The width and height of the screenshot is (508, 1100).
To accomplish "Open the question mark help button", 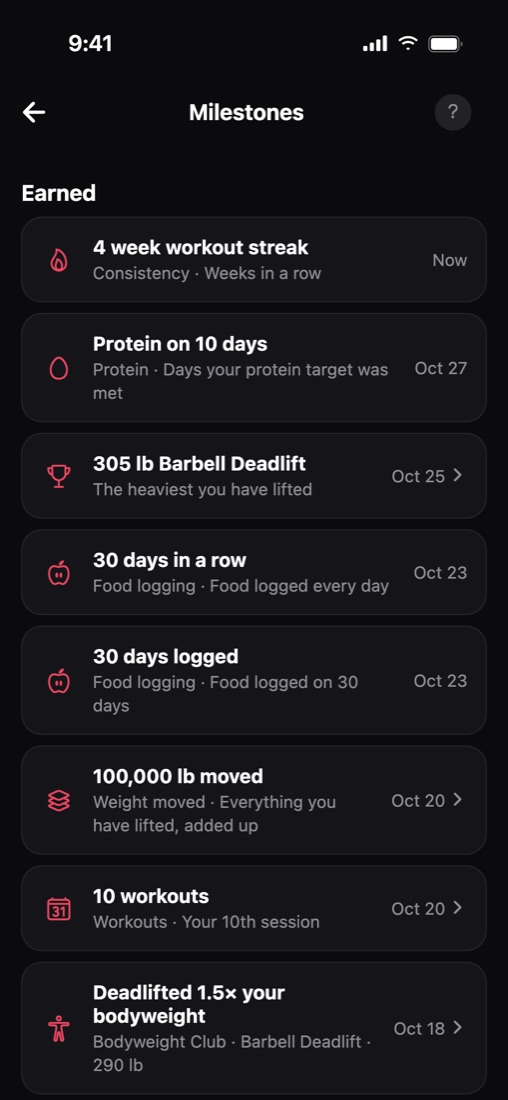I will coord(453,112).
